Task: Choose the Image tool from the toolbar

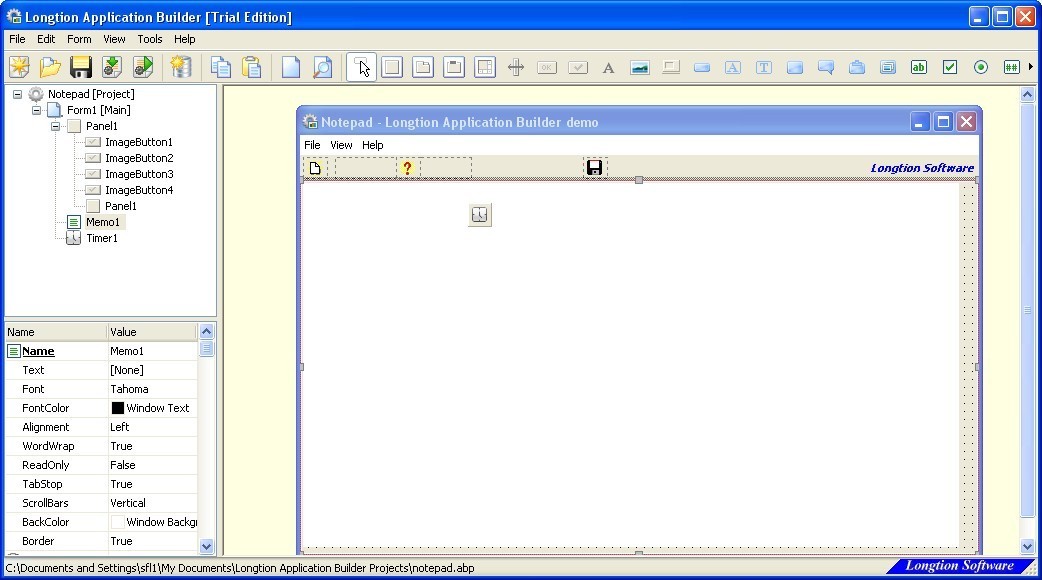Action: (639, 67)
